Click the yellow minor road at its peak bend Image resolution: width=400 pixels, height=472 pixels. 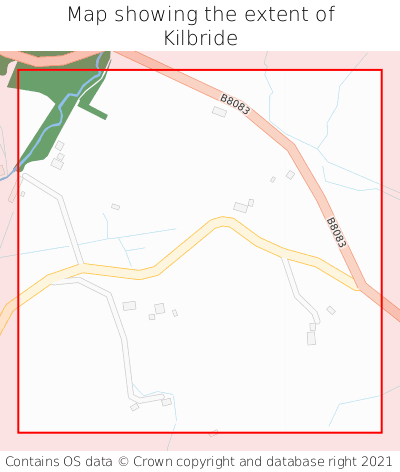coord(223,222)
